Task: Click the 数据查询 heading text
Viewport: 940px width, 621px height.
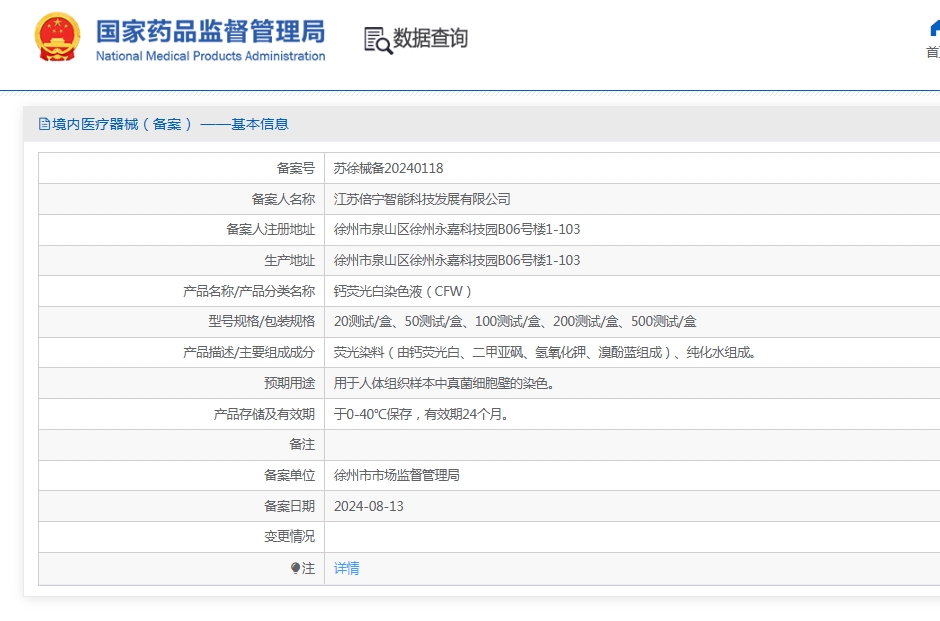Action: [430, 38]
